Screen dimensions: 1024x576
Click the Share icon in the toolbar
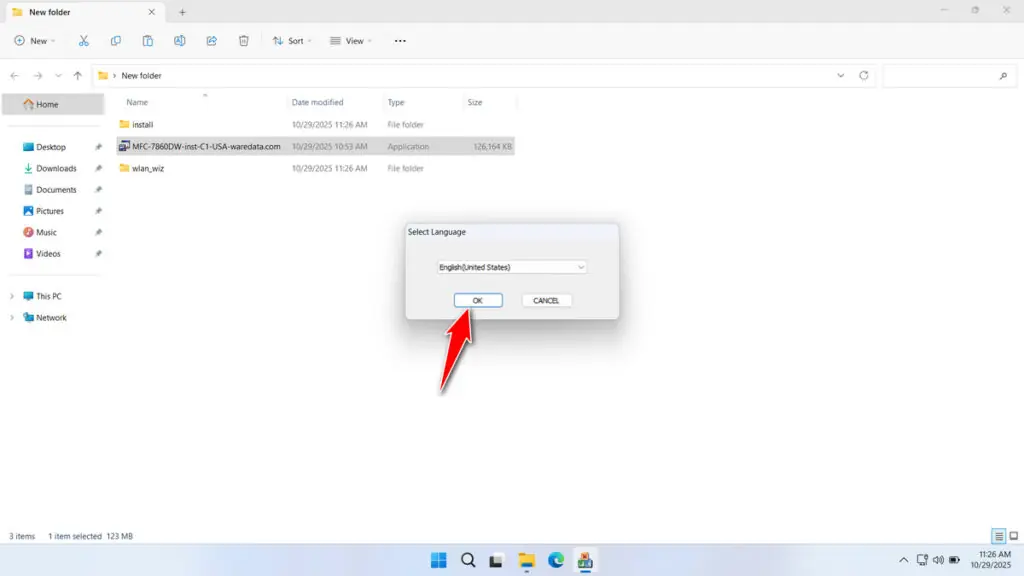point(211,40)
